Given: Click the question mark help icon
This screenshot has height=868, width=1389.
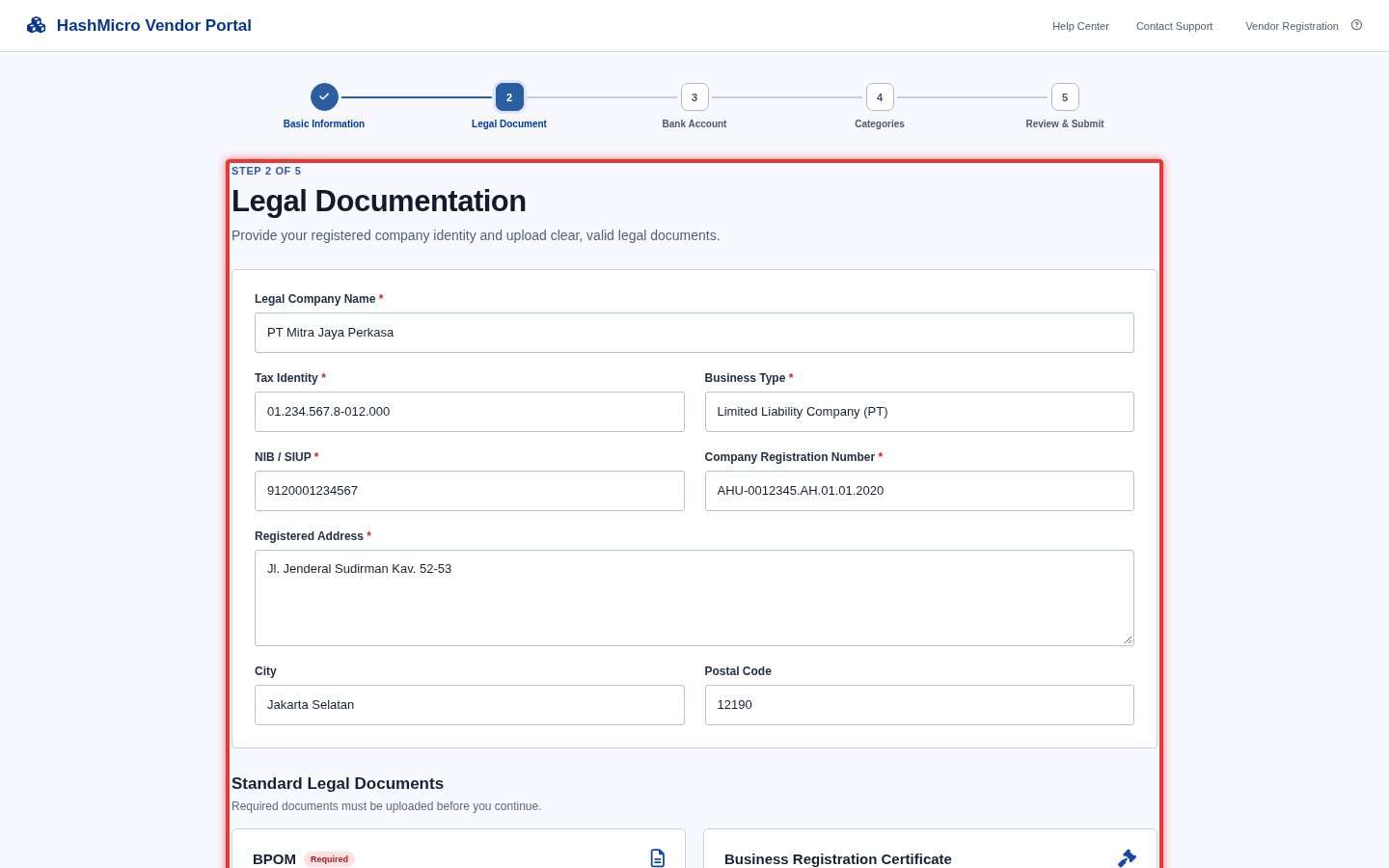Looking at the screenshot, I should pyautogui.click(x=1356, y=25).
